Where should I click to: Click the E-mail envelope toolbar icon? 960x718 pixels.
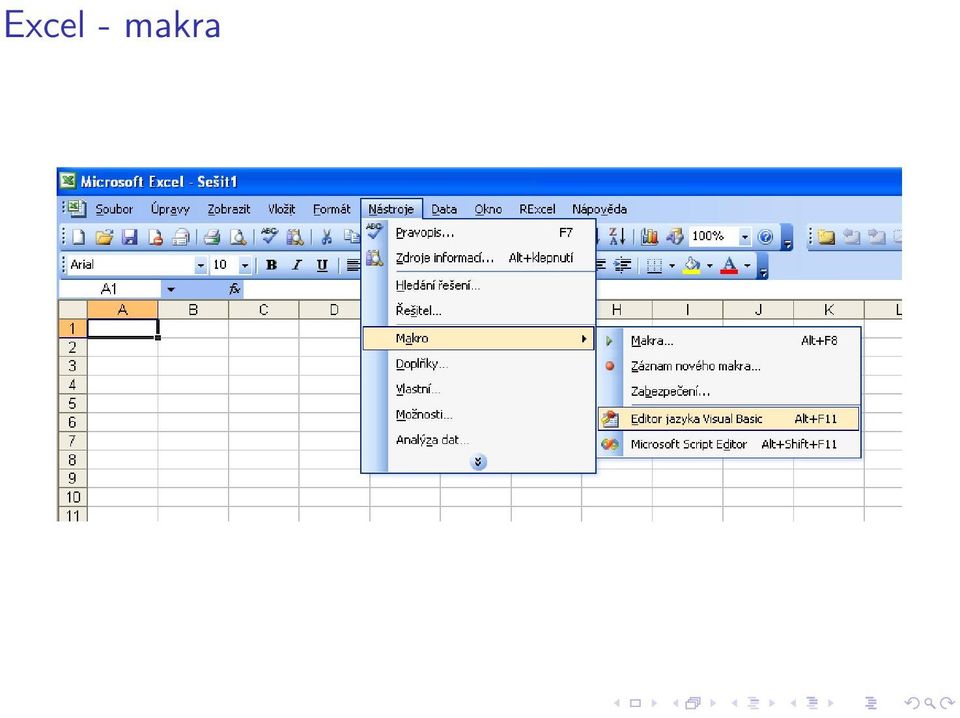click(181, 237)
